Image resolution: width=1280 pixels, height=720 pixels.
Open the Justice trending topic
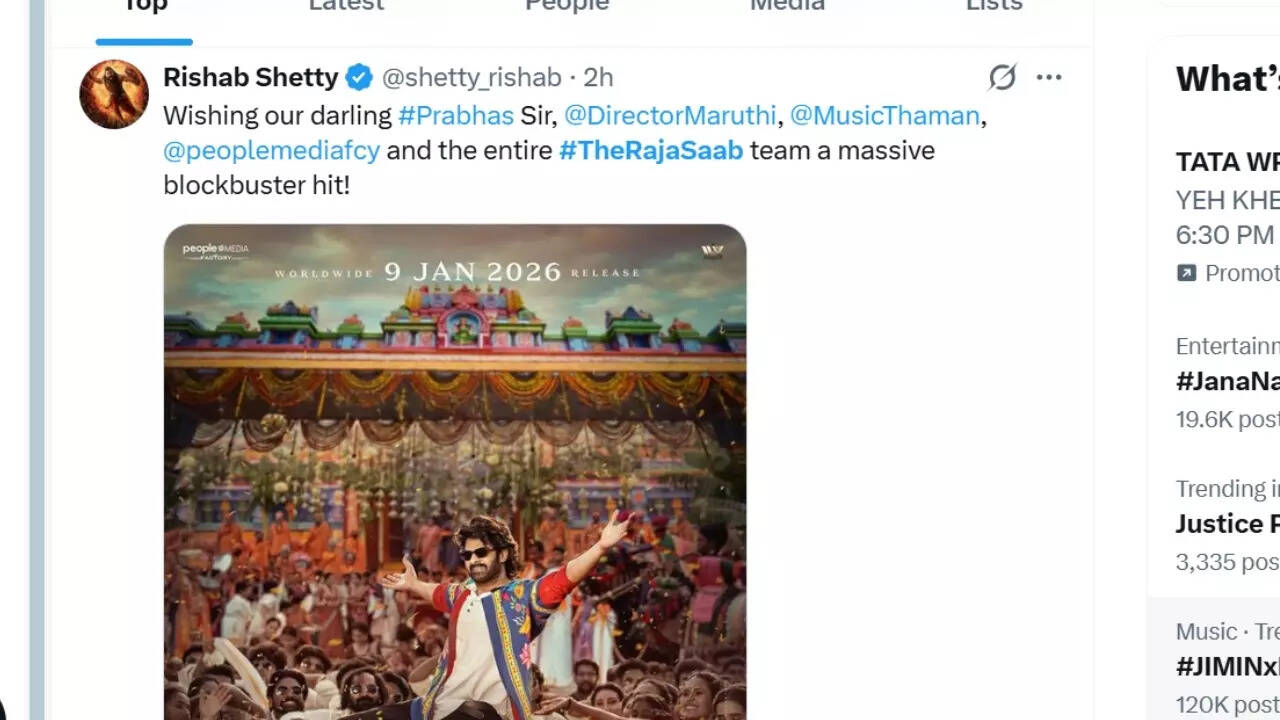[1228, 524]
